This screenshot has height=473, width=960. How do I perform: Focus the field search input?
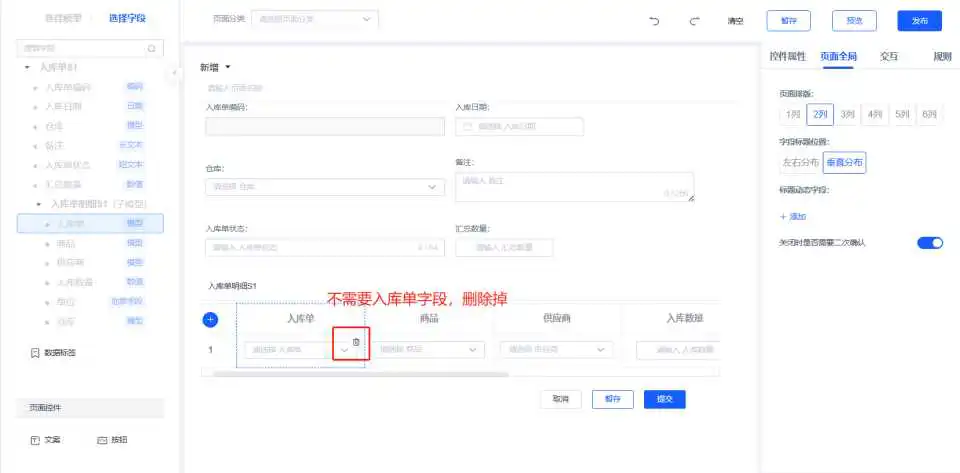click(x=90, y=48)
